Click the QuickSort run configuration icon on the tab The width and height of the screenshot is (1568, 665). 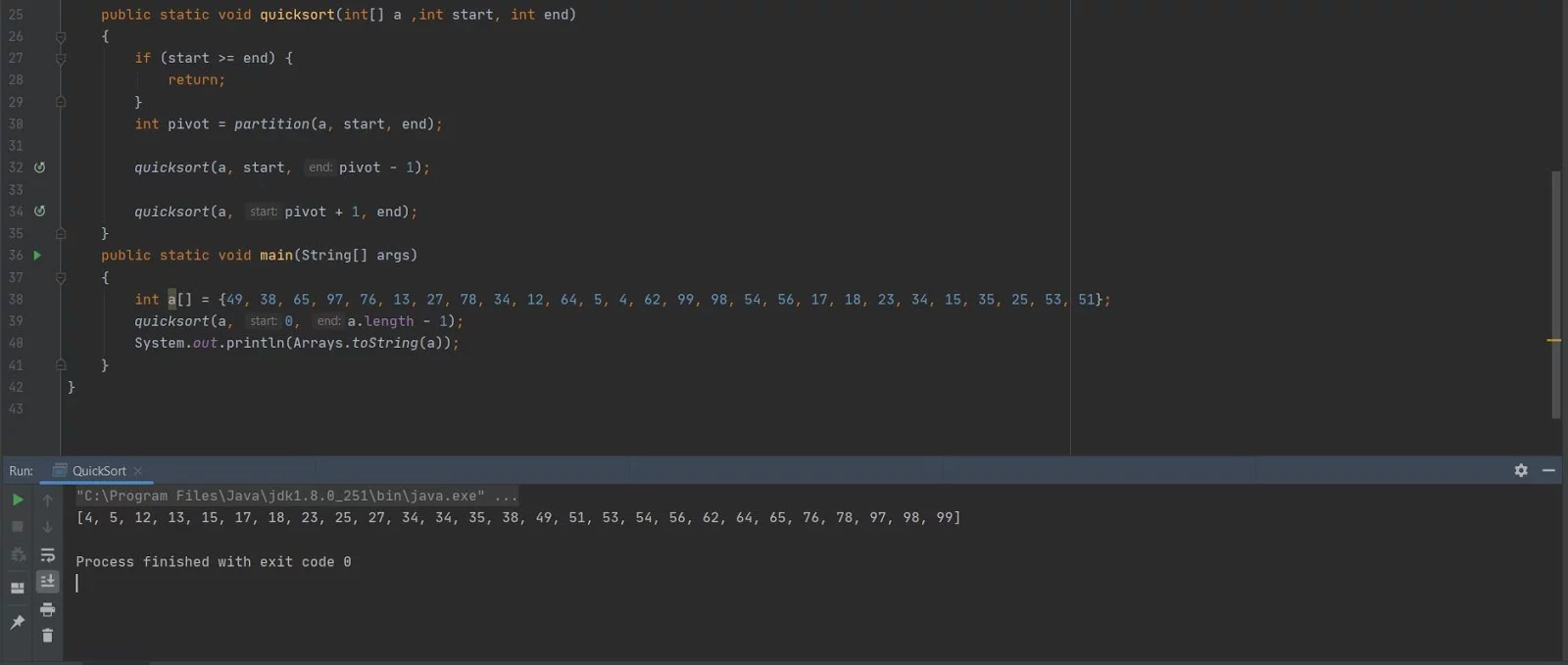pyautogui.click(x=60, y=471)
